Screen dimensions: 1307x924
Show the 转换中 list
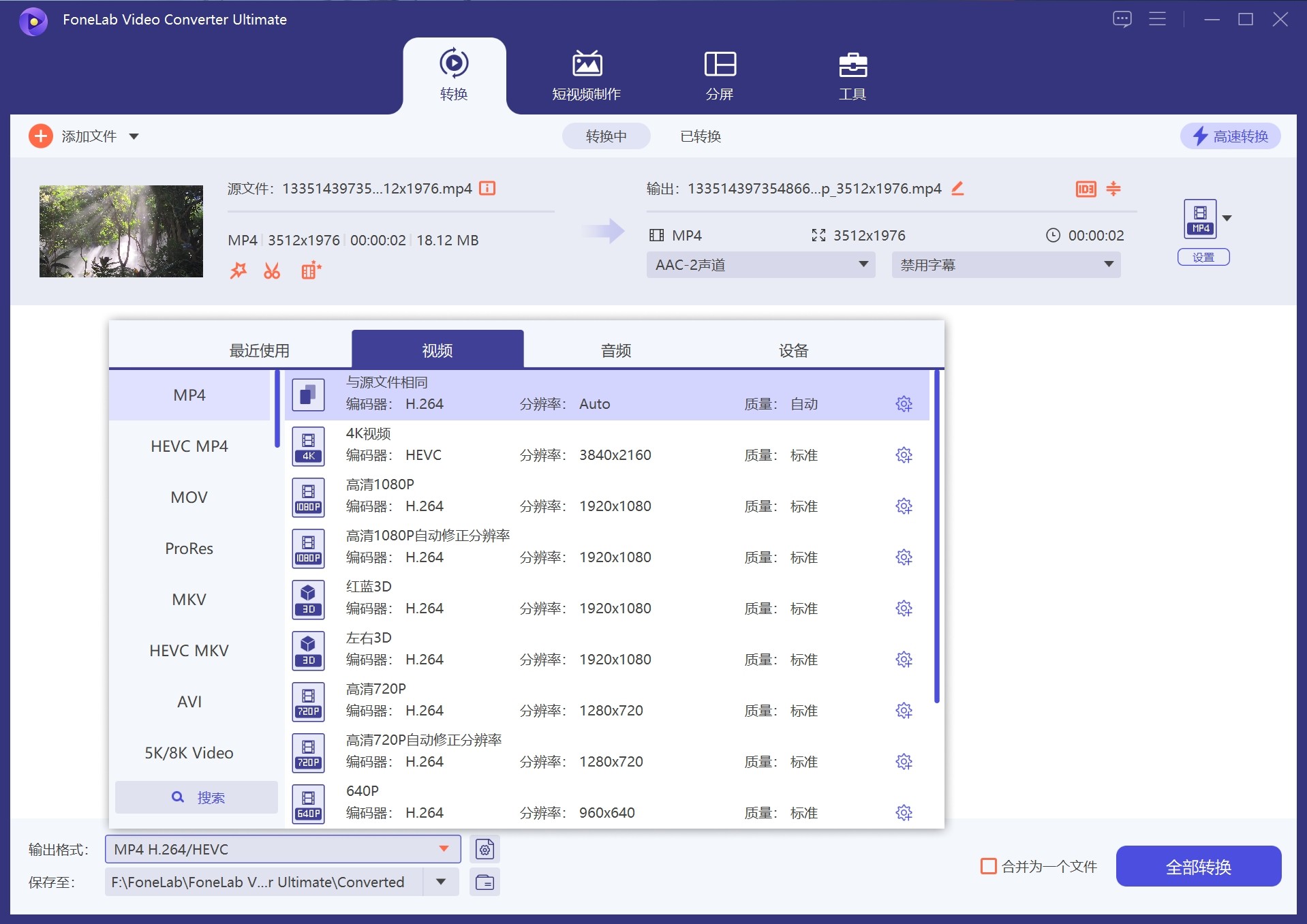pyautogui.click(x=606, y=136)
